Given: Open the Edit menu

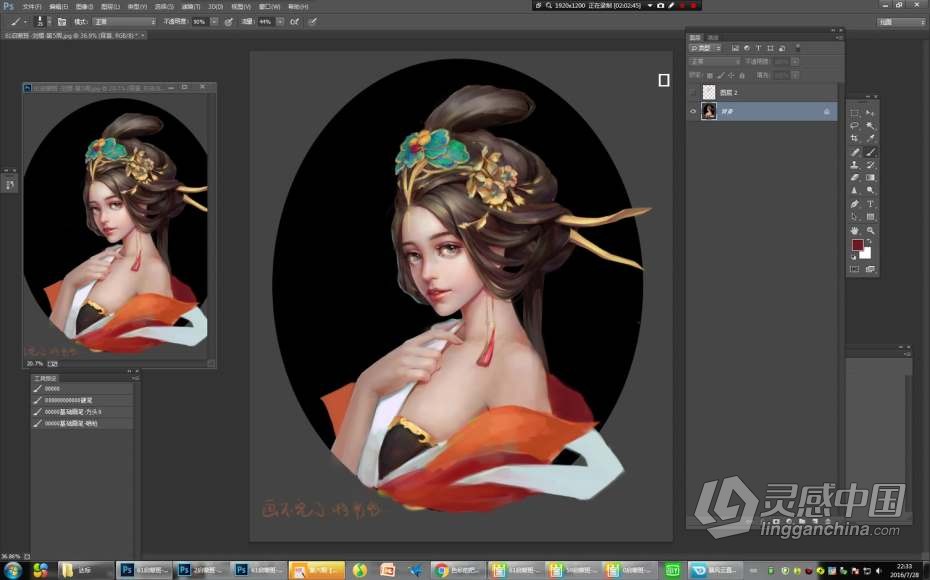Looking at the screenshot, I should tap(58, 7).
